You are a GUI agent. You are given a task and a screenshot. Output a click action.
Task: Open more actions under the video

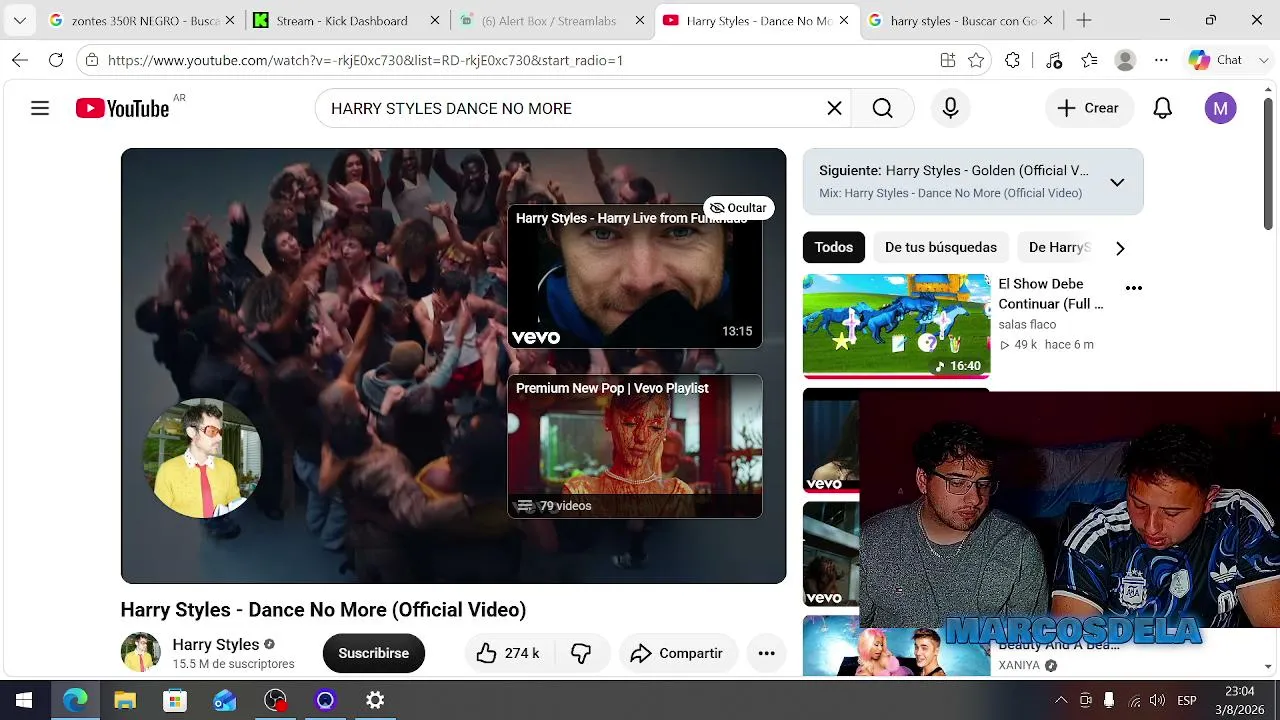coord(766,653)
